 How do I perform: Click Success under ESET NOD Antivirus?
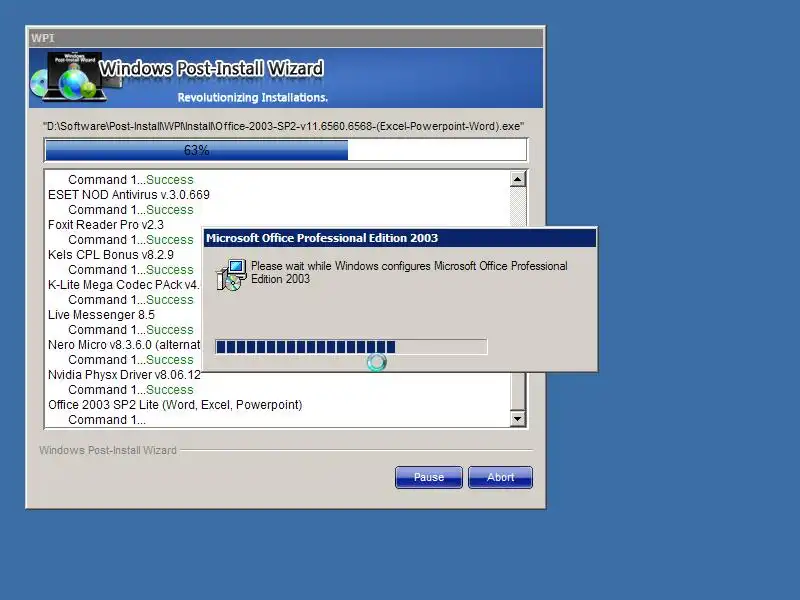pos(169,210)
